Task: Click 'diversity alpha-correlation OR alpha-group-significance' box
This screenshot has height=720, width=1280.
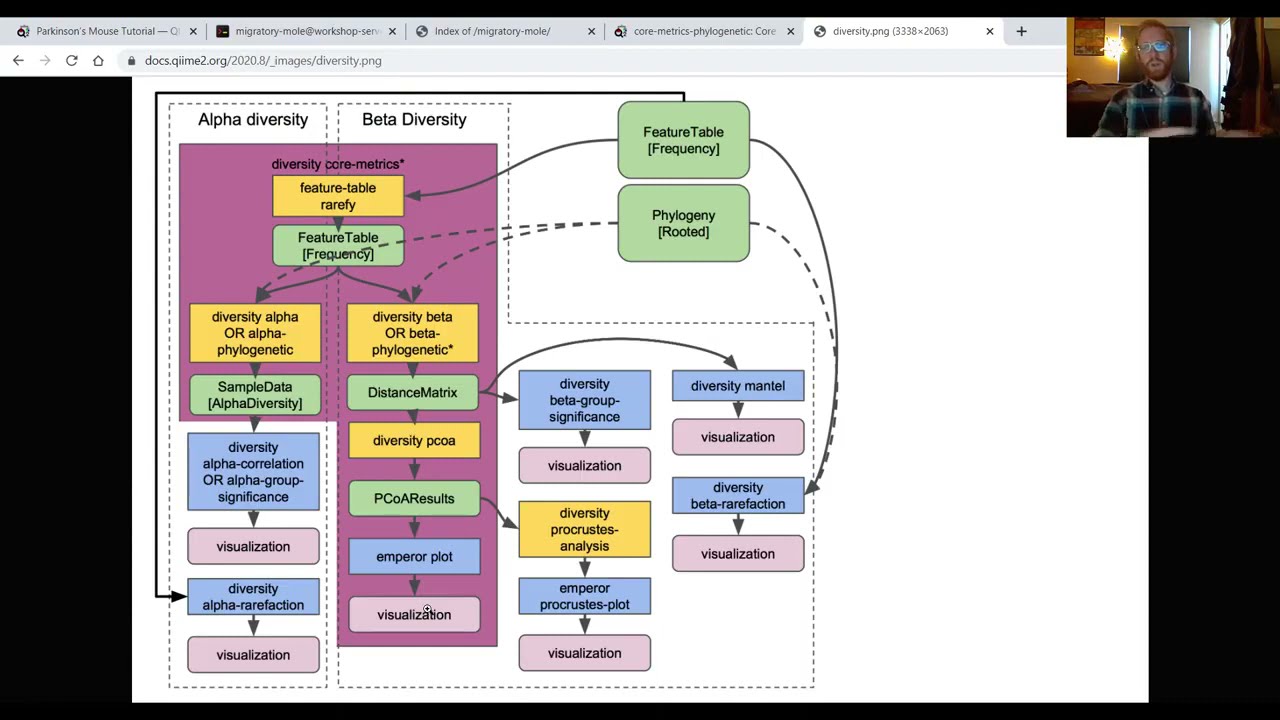Action: tap(253, 472)
